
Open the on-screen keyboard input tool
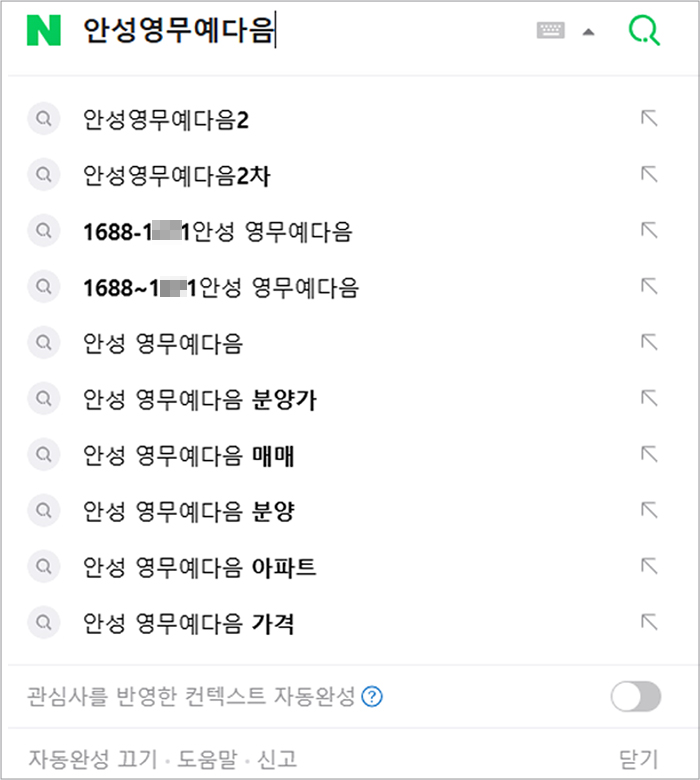tap(550, 31)
